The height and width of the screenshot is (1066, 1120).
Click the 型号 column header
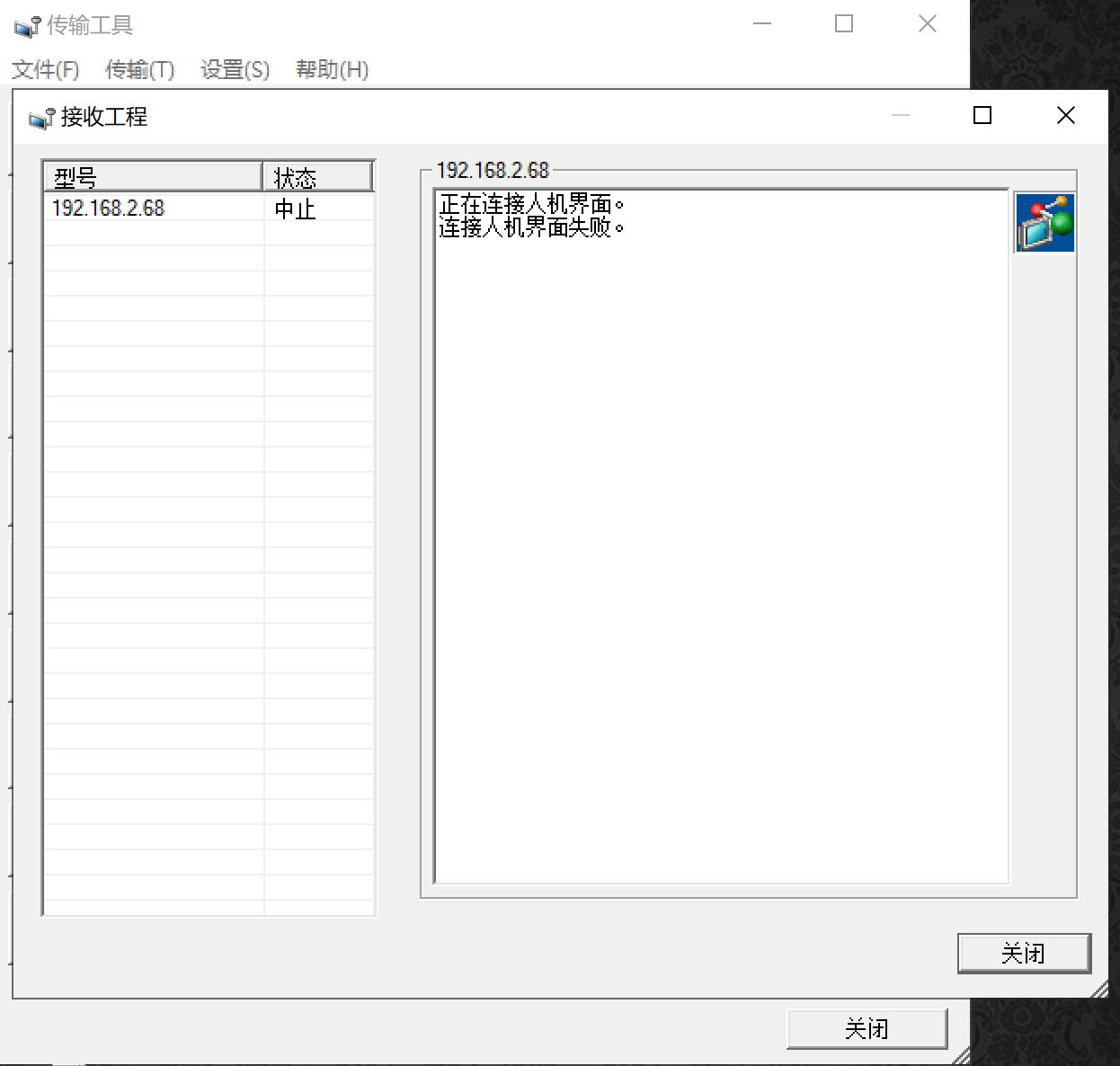tap(153, 177)
